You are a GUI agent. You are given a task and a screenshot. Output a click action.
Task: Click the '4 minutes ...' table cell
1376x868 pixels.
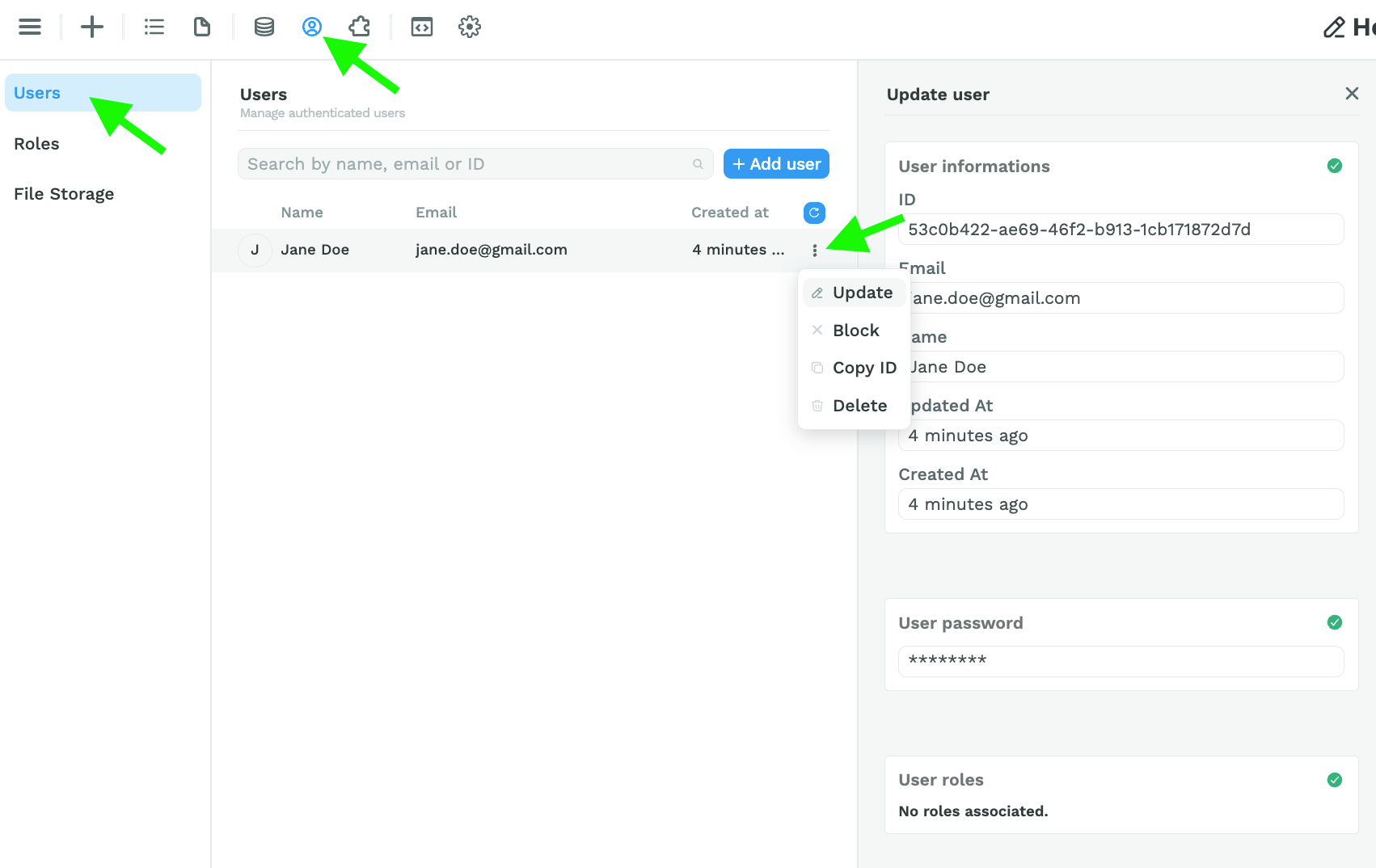738,250
